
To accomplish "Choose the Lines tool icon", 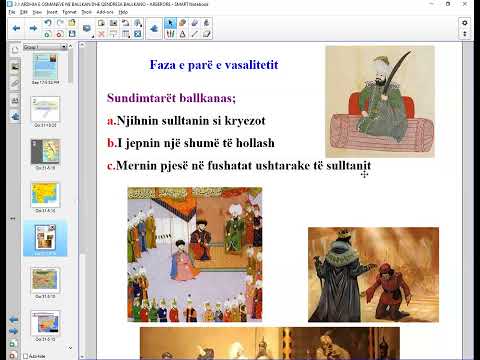I will [x=195, y=34].
